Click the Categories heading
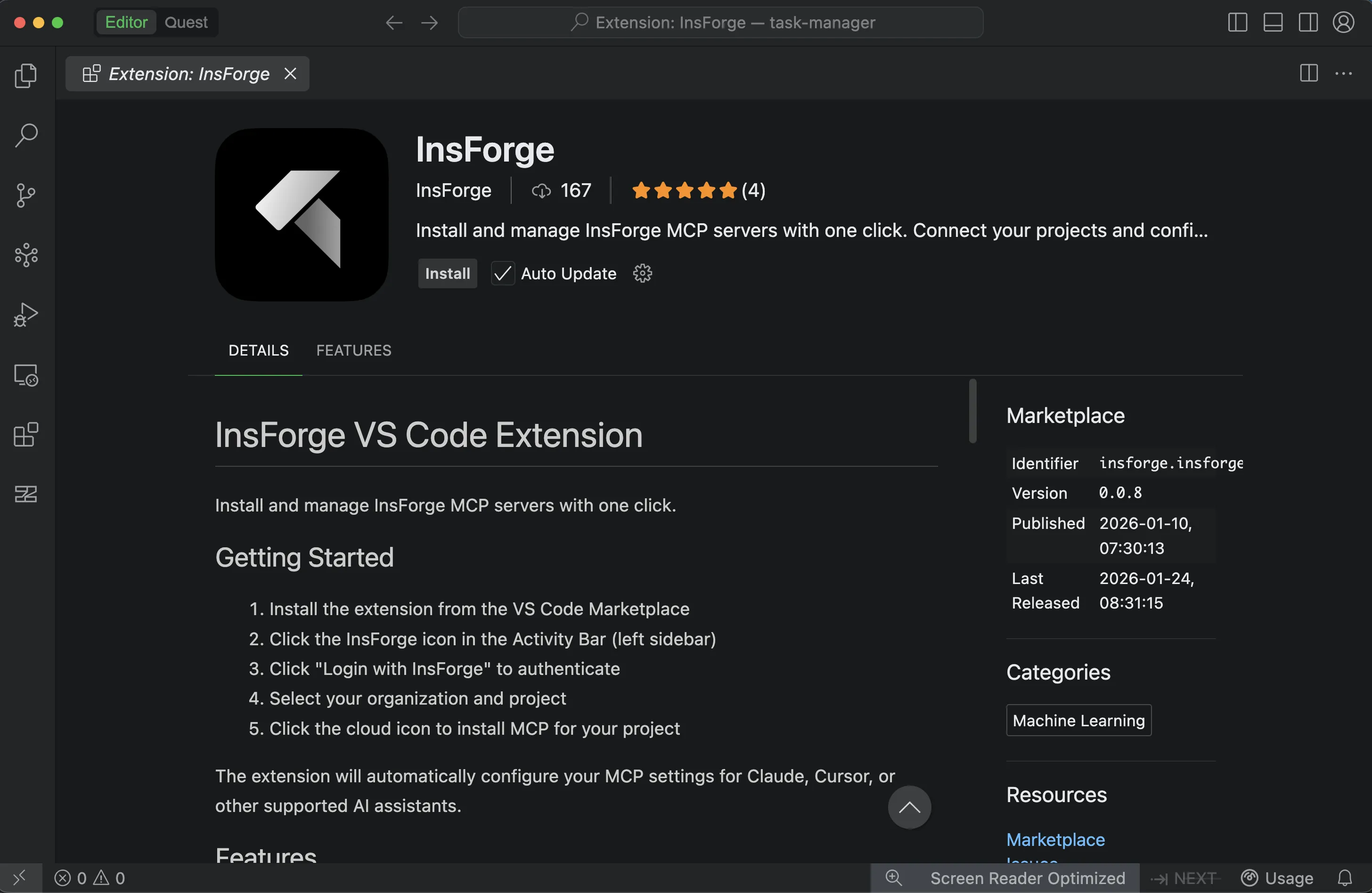This screenshot has height=893, width=1372. coord(1058,673)
